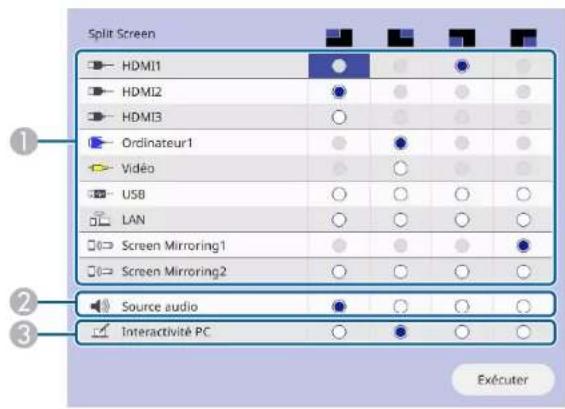Select USB for the bottom-left quadrant
Image resolution: width=565 pixels, height=409 pixels.
pos(462,194)
